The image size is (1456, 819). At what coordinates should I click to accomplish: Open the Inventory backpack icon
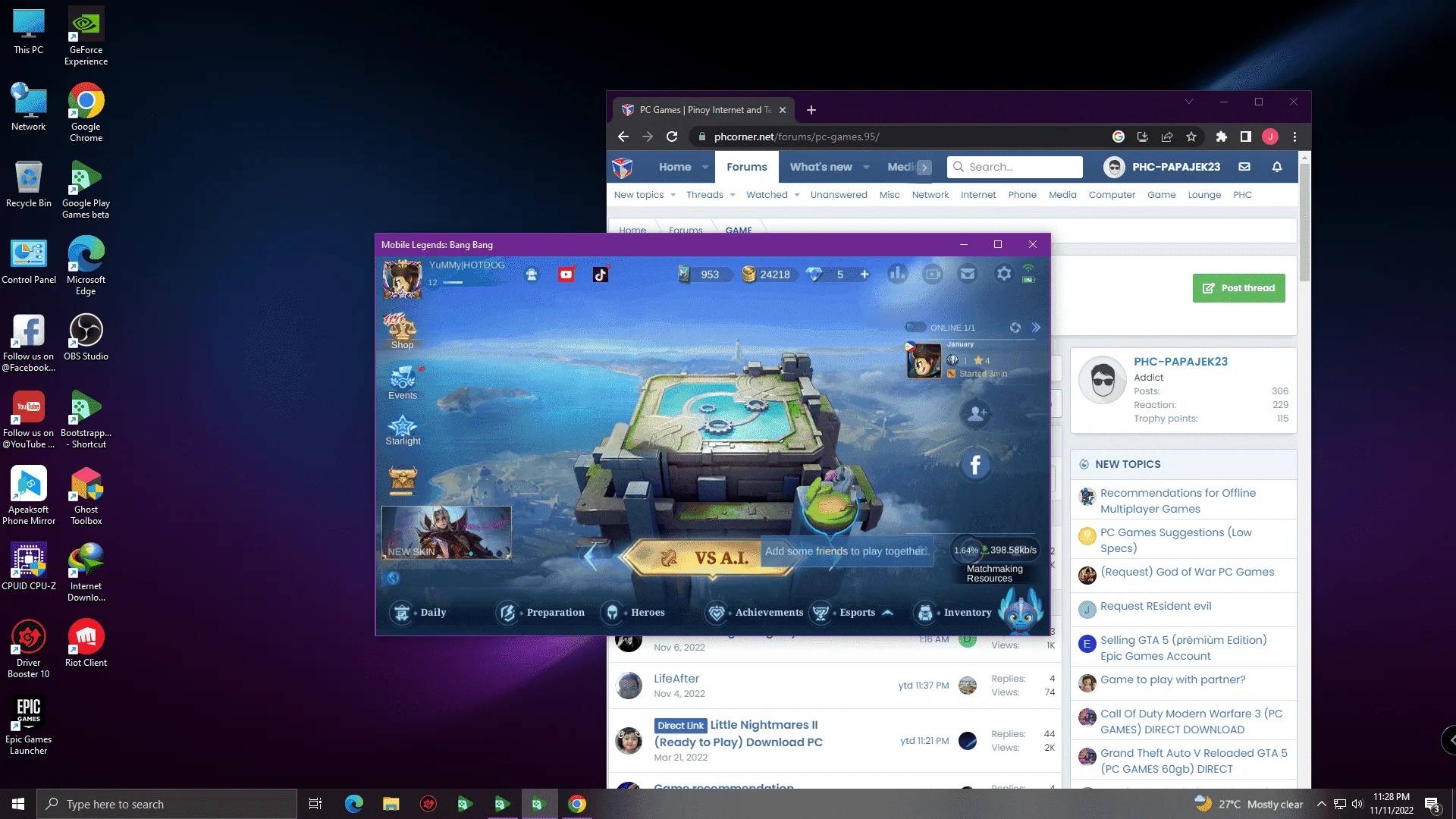tap(925, 613)
